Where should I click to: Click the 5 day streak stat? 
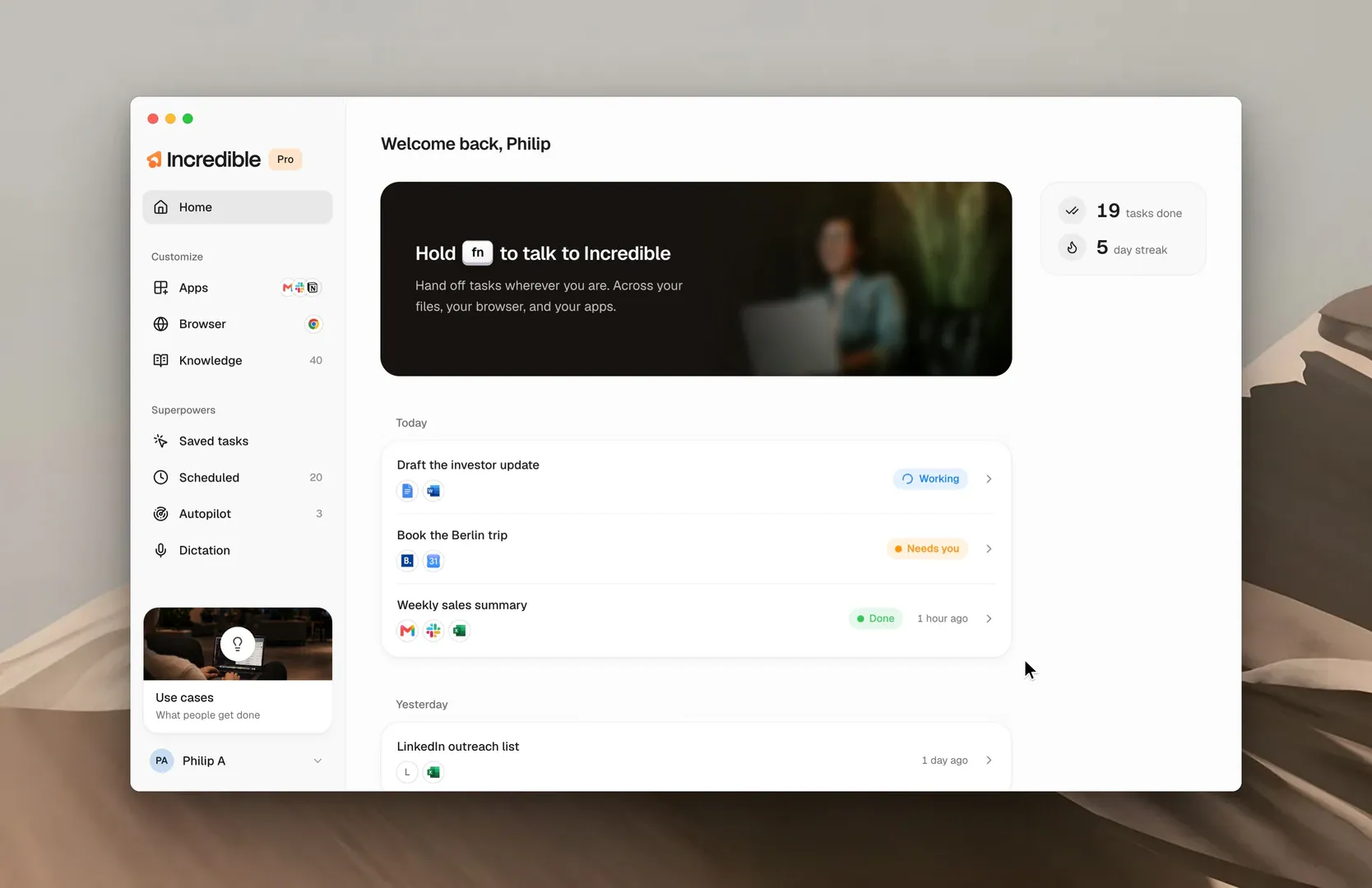(1132, 247)
